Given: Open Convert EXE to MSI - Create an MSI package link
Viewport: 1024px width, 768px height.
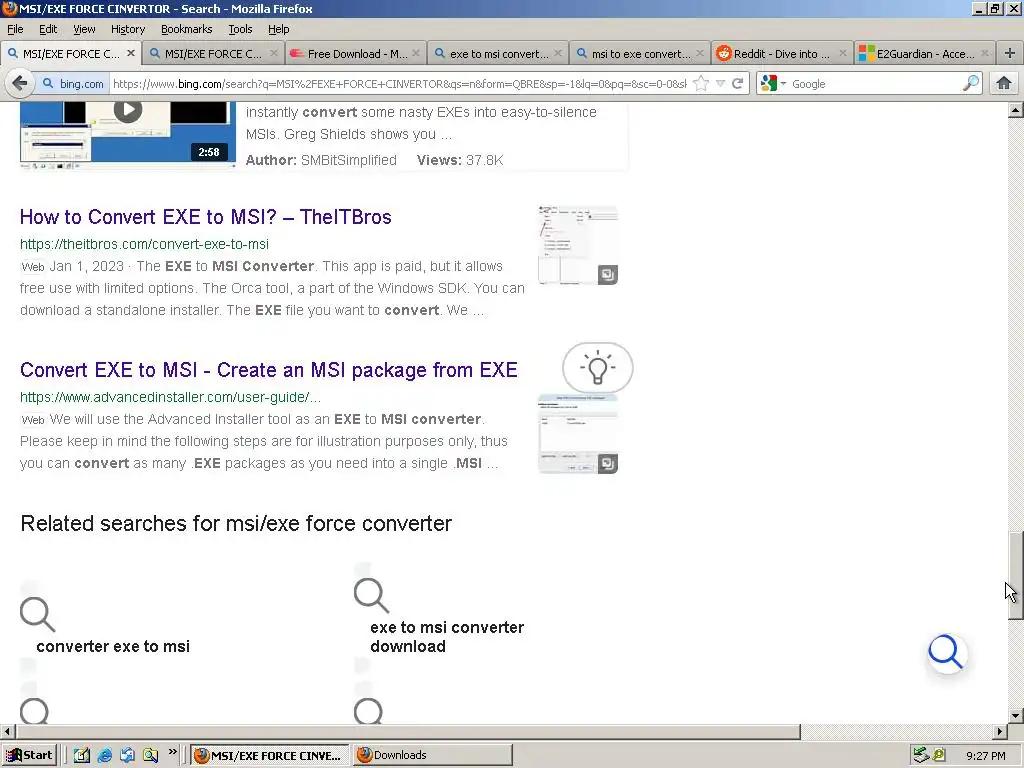Looking at the screenshot, I should coord(268,370).
